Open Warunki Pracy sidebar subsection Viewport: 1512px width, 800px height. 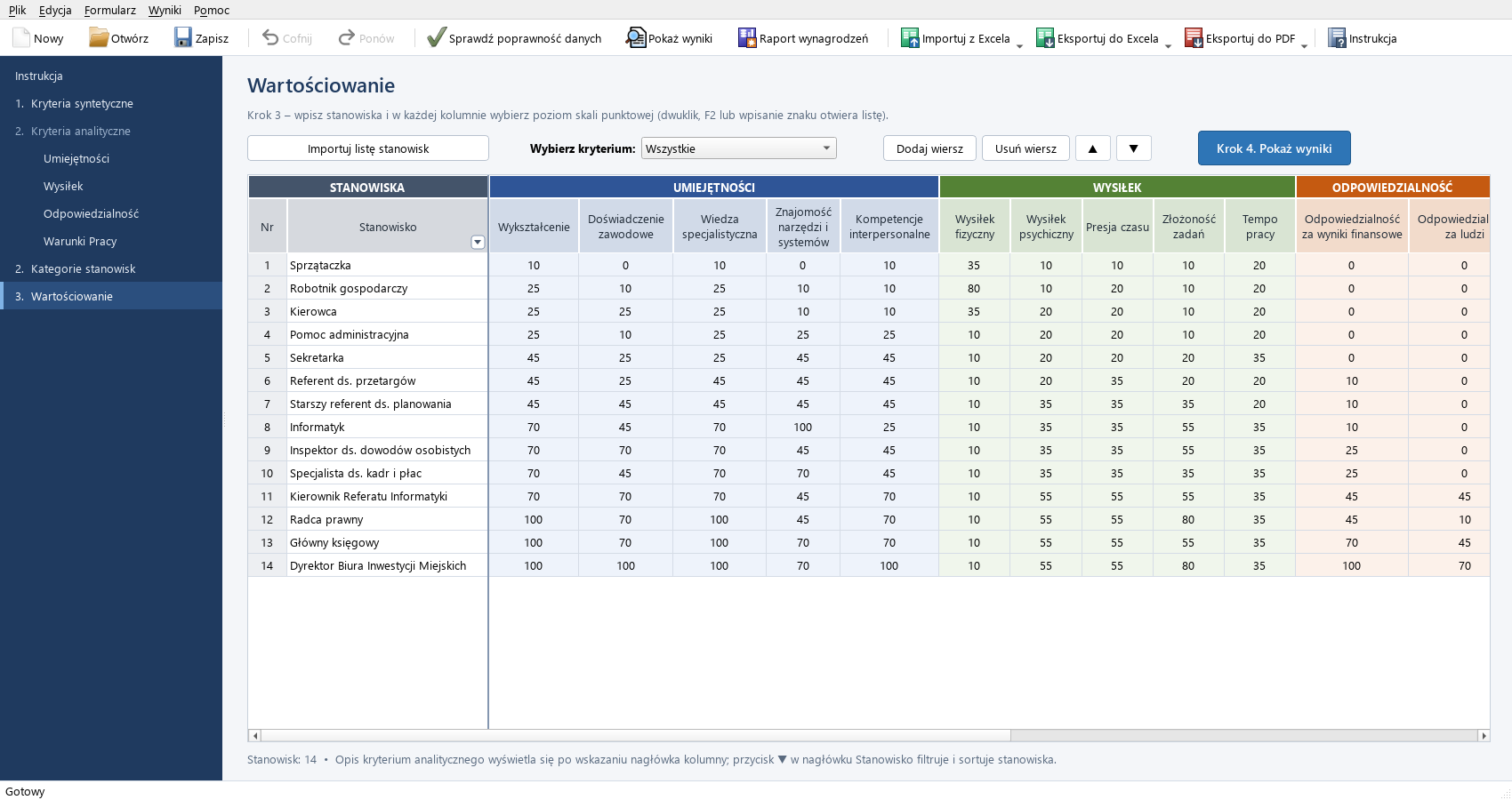(111, 241)
